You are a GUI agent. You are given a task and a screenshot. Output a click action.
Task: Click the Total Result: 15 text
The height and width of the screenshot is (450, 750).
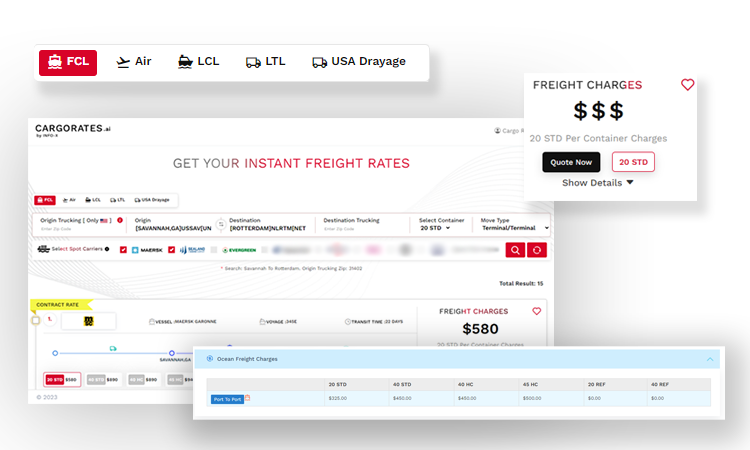[x=521, y=284]
